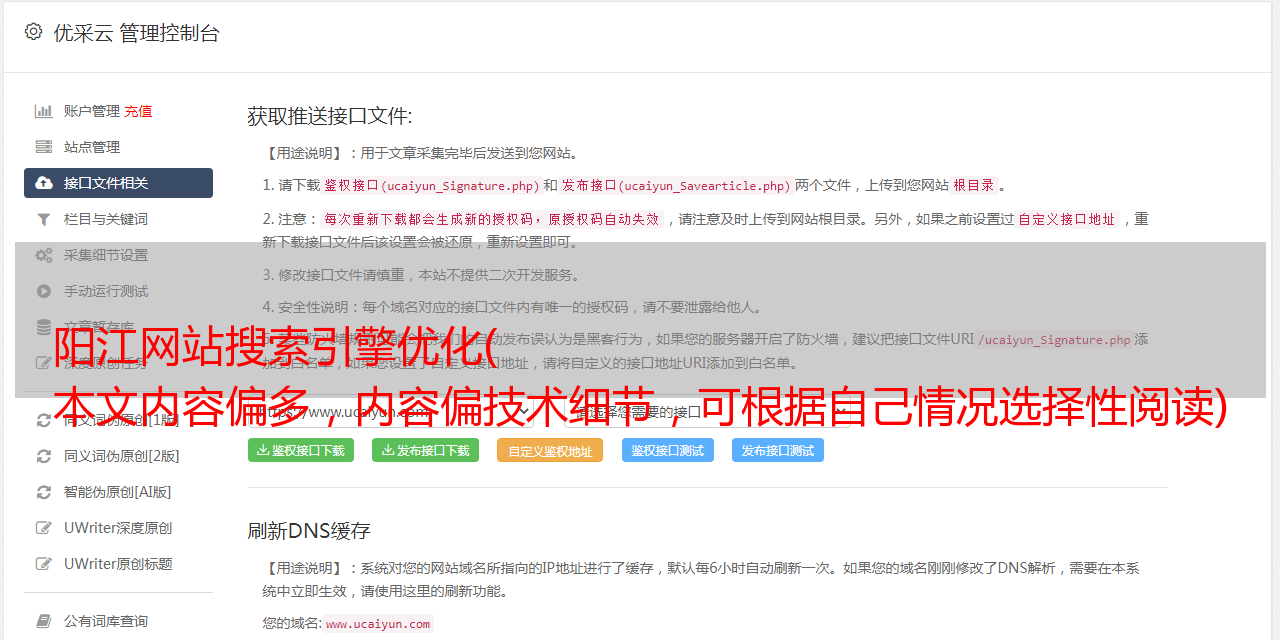This screenshot has width=1280, height=640.
Task: Click the 刷新DNS缓存 heading
Action: [x=309, y=531]
